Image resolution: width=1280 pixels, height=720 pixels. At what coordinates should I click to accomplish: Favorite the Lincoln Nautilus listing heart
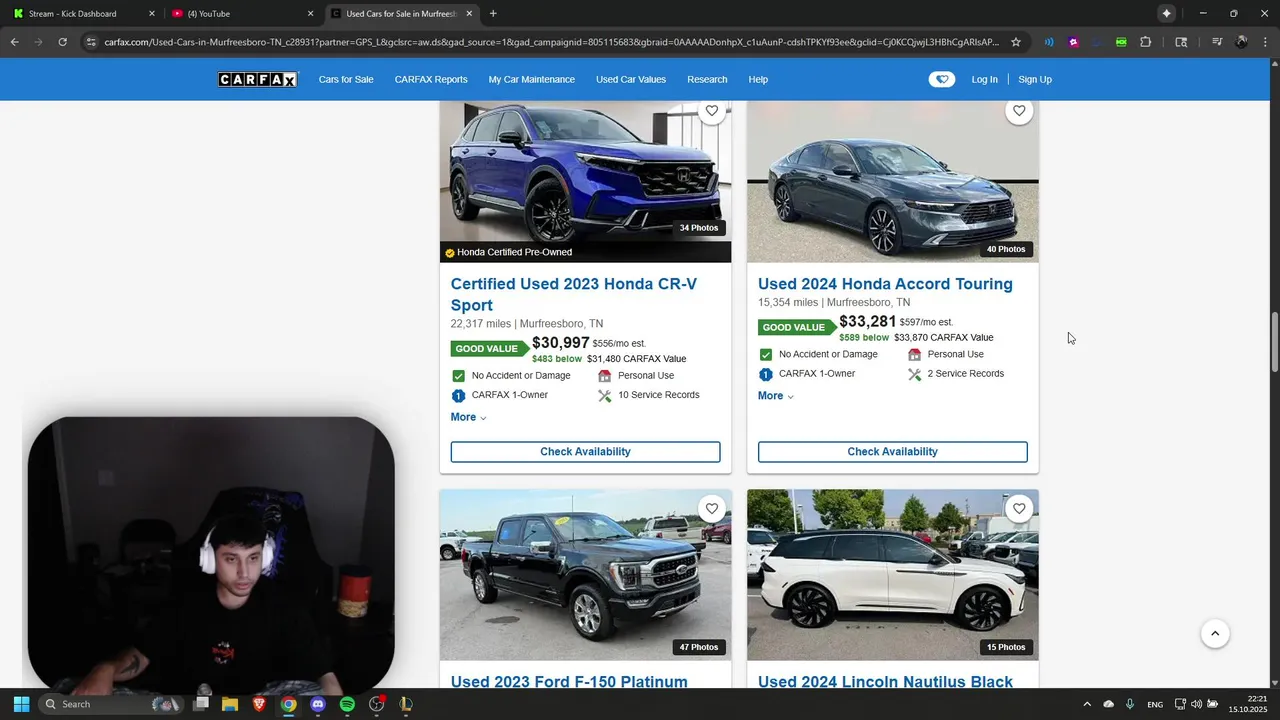(1018, 509)
